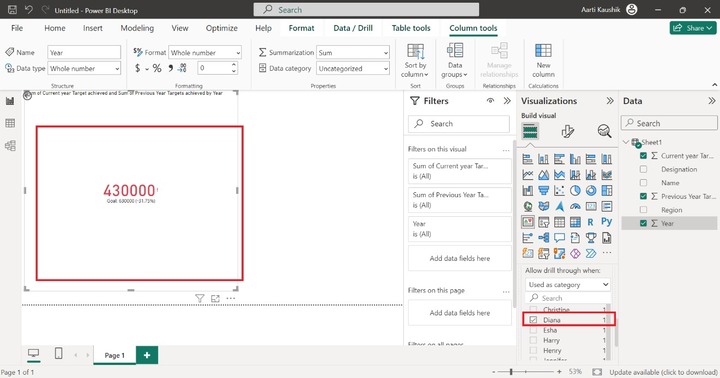The height and width of the screenshot is (378, 720).
Task: Switch to the Insert ribbon tab
Action: pyautogui.click(x=93, y=28)
